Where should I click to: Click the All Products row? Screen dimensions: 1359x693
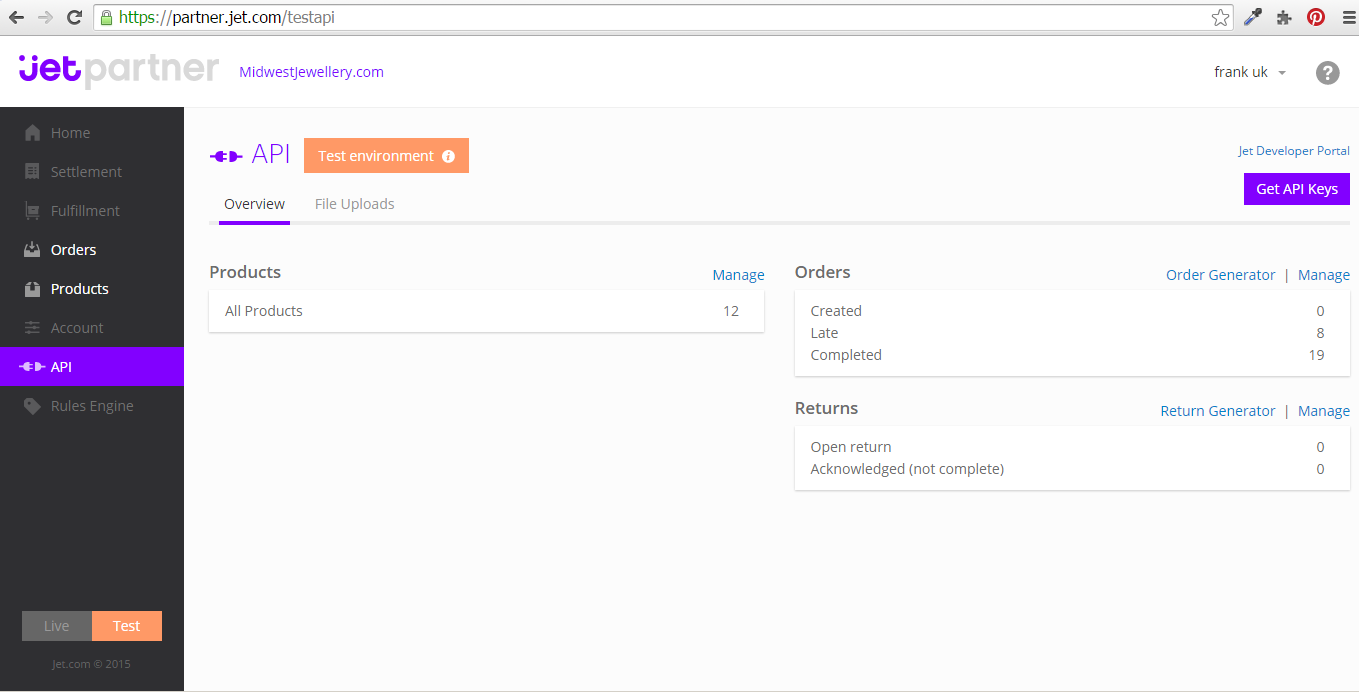pos(486,311)
